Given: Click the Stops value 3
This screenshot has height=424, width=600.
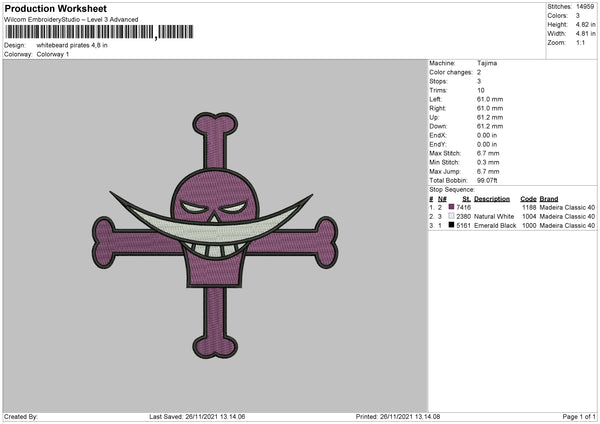Looking at the screenshot, I should click(x=479, y=81).
